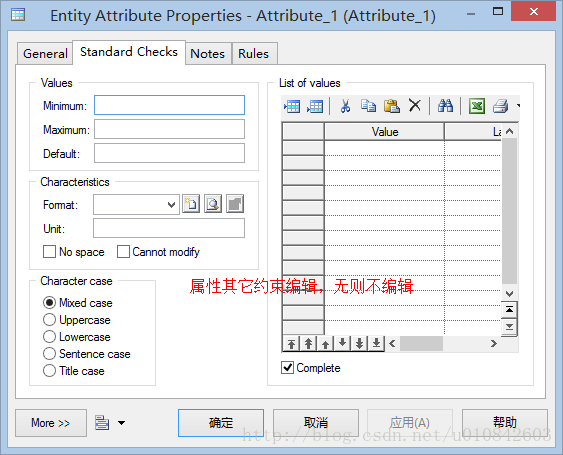Click the Insert a Row toolbar icon
The image size is (563, 455).
[x=292, y=106]
